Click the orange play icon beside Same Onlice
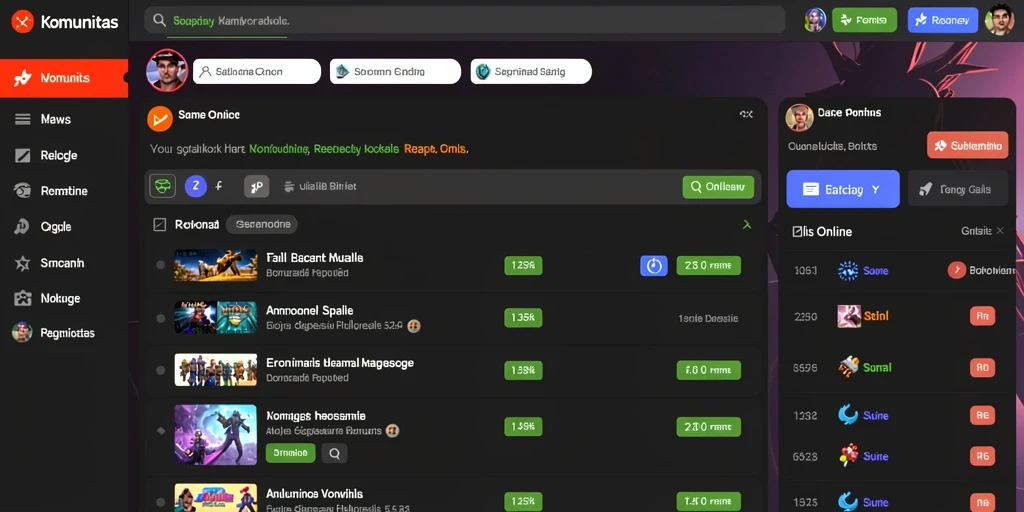Viewport: 1024px width, 512px height. coord(159,118)
